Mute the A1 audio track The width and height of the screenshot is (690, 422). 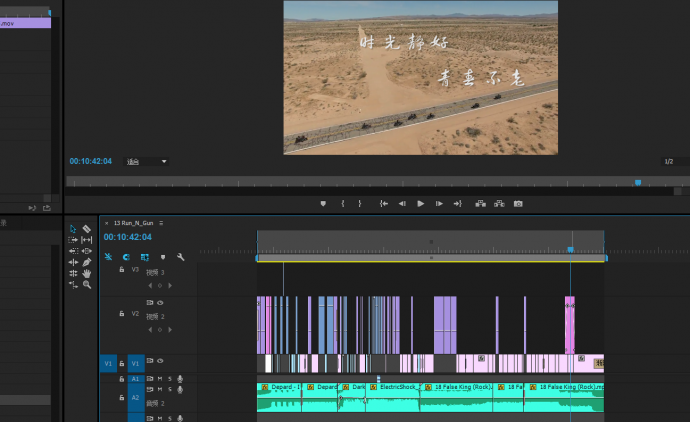160,378
